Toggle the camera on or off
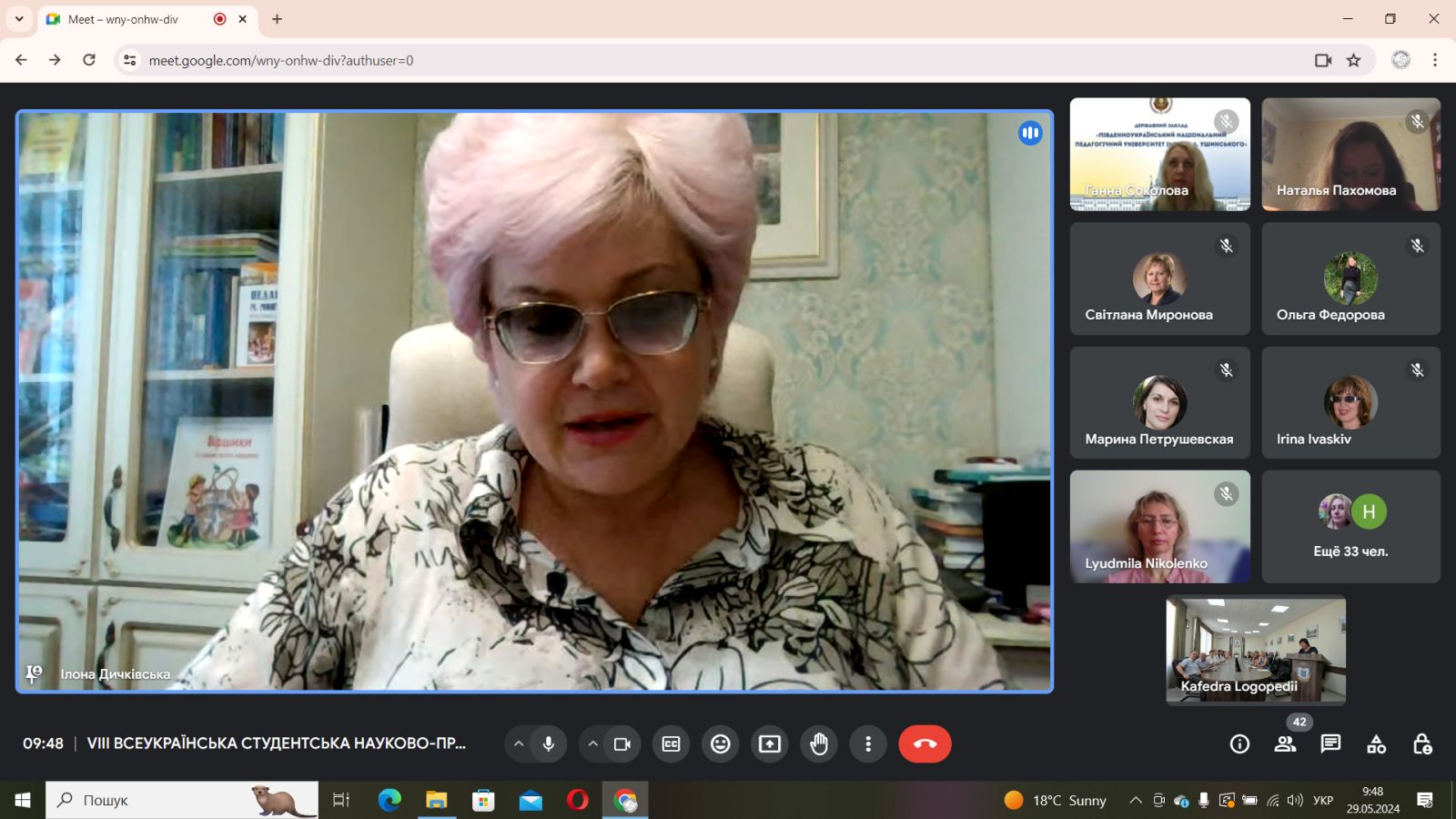 pos(622,744)
